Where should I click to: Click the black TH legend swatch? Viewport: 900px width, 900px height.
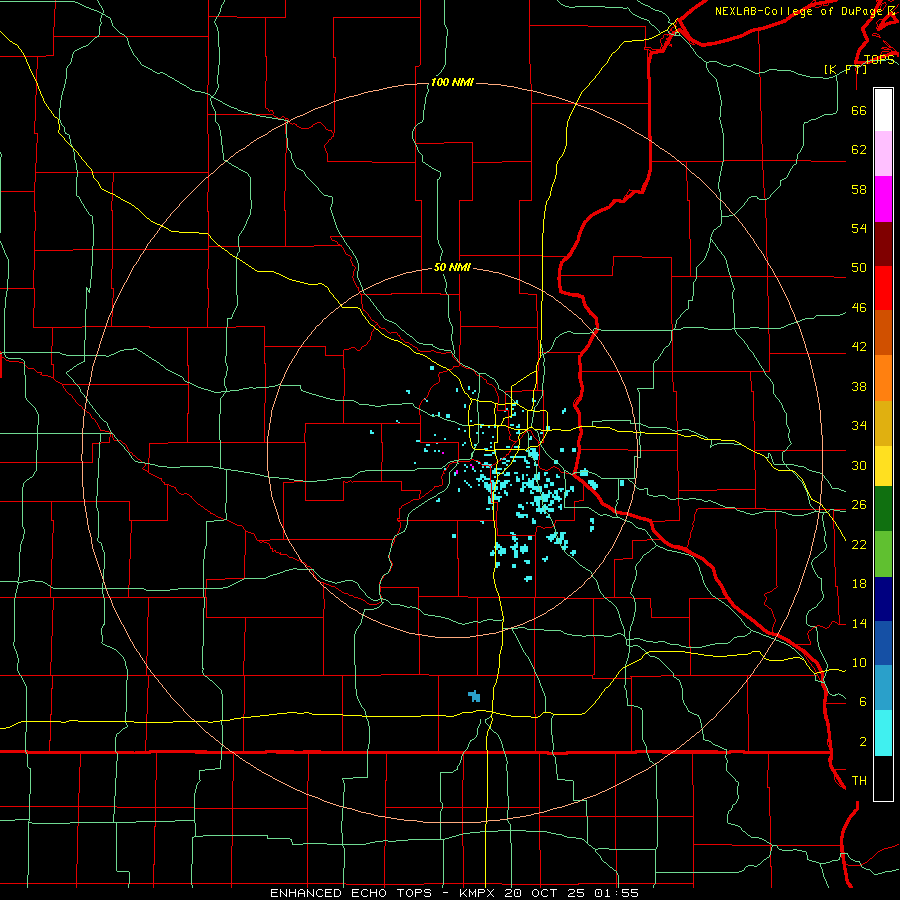click(883, 778)
